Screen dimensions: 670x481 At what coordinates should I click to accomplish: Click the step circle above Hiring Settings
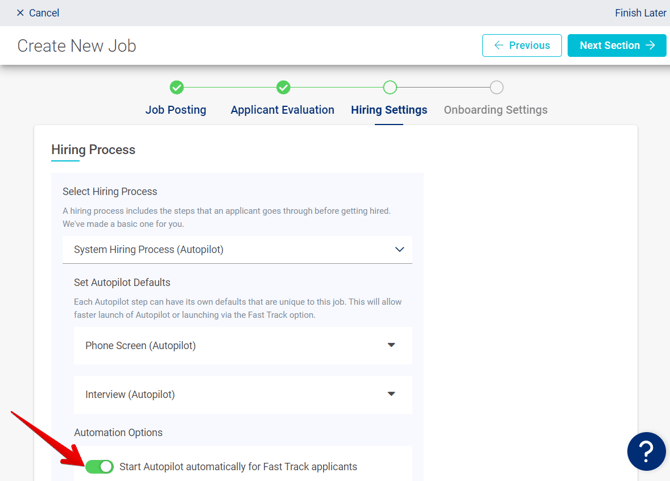[x=390, y=88]
